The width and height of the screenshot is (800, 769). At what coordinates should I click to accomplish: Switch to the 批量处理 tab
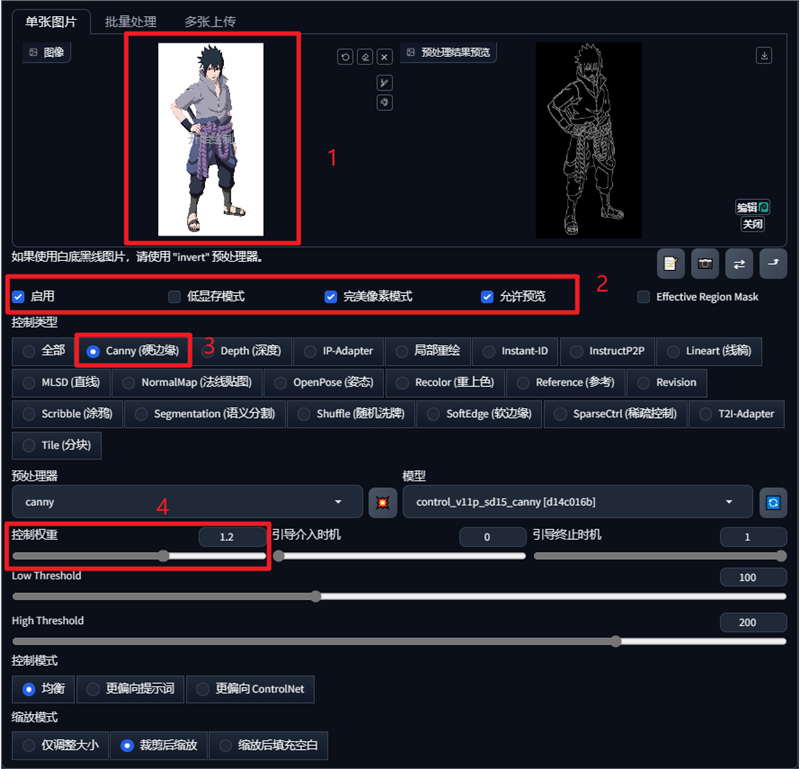point(131,21)
